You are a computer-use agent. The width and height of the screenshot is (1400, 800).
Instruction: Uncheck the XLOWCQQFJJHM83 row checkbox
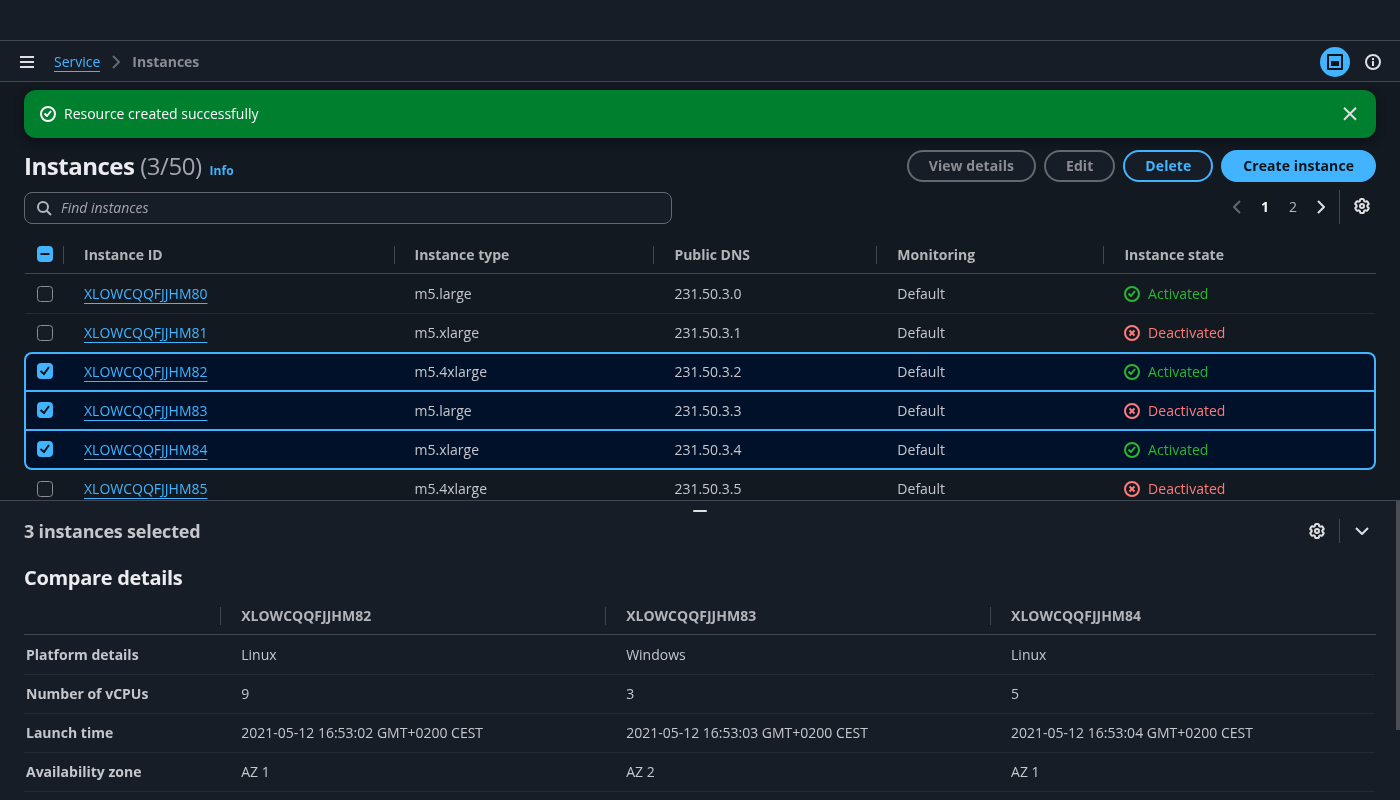point(45,410)
